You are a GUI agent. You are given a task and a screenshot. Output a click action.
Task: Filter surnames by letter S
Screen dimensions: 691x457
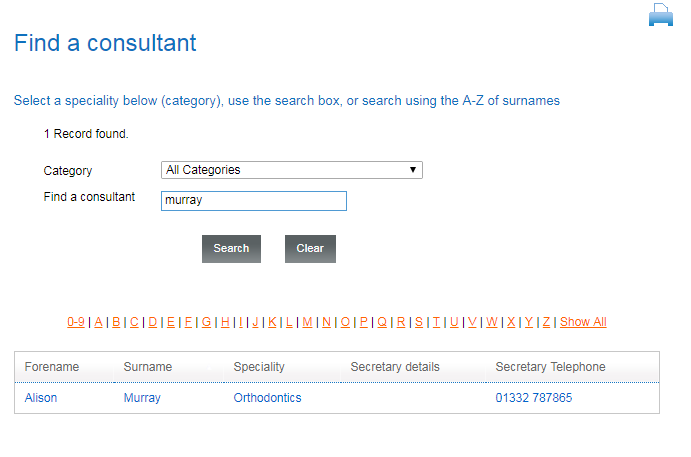419,322
